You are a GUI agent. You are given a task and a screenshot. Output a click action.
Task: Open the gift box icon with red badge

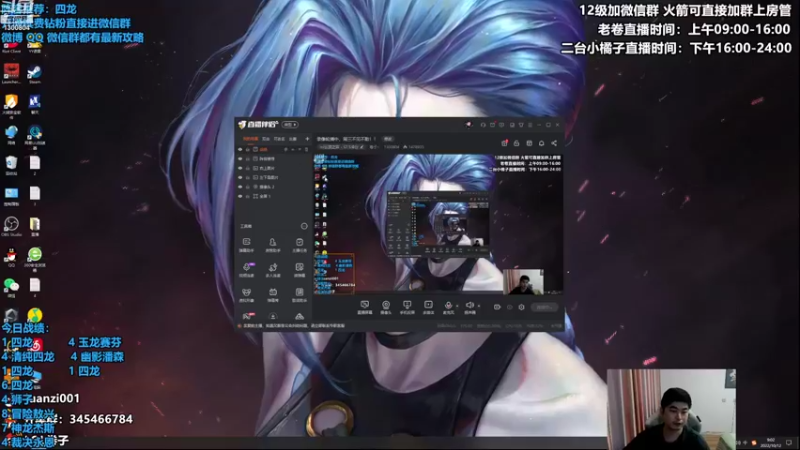click(505, 143)
